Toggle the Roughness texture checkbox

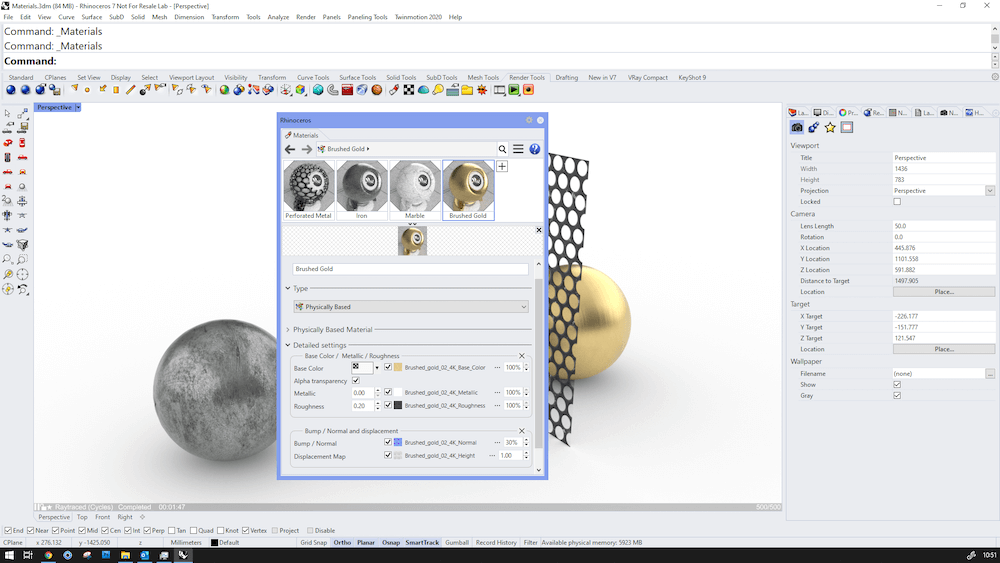(x=388, y=405)
